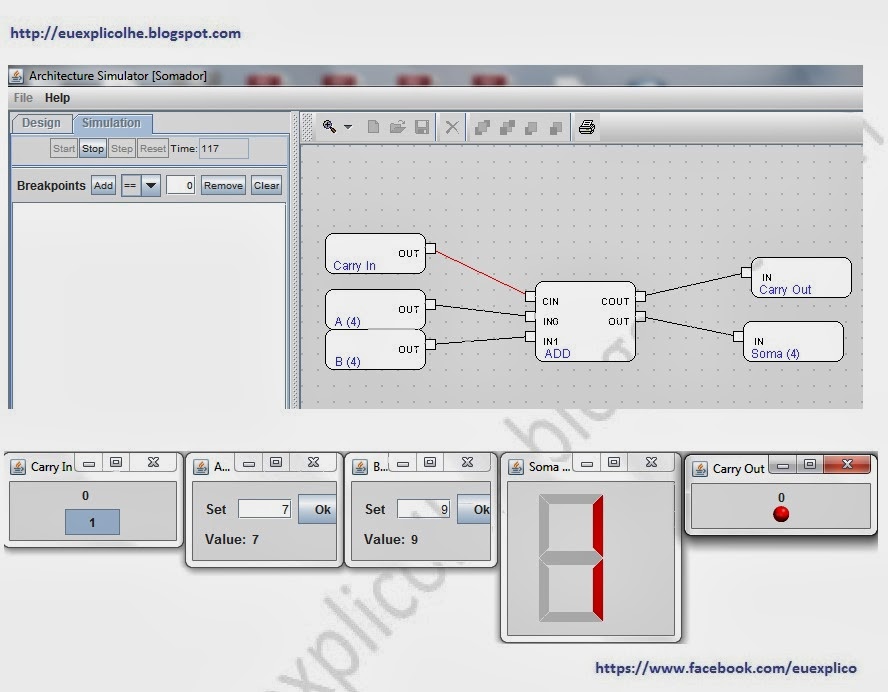
Task: Click the first group arrangement icon
Action: pyautogui.click(x=481, y=126)
